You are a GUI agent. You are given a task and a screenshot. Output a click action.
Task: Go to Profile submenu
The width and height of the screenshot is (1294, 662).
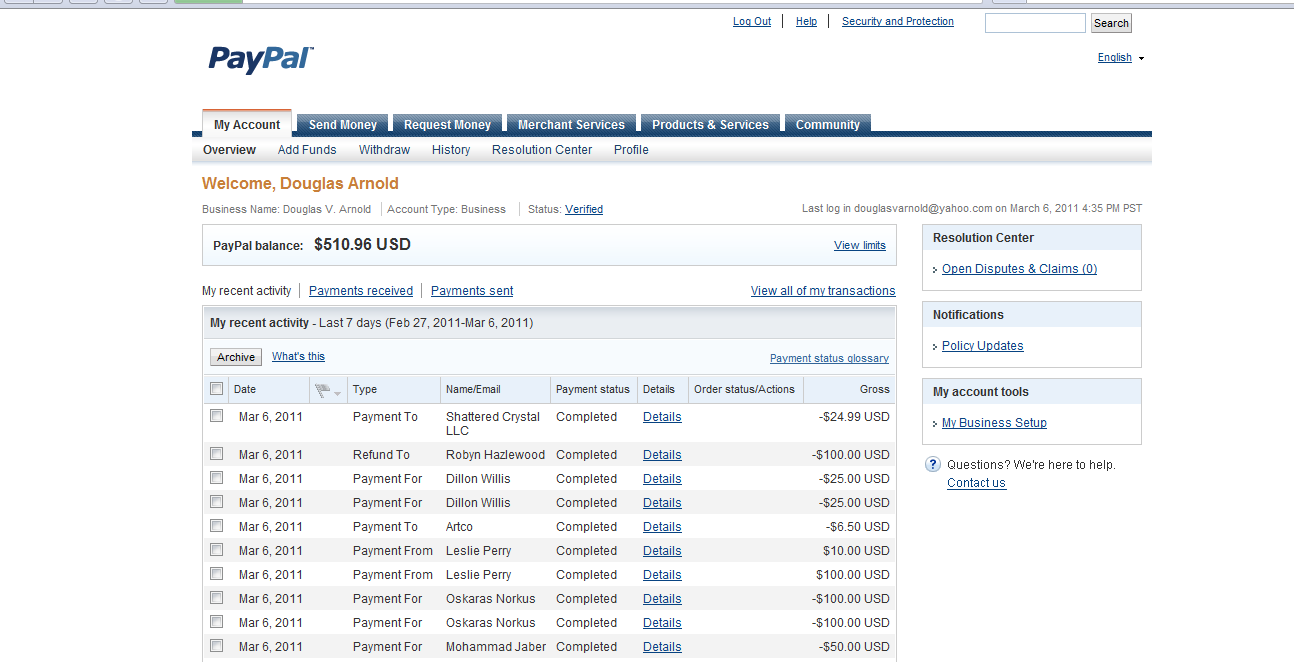point(631,150)
